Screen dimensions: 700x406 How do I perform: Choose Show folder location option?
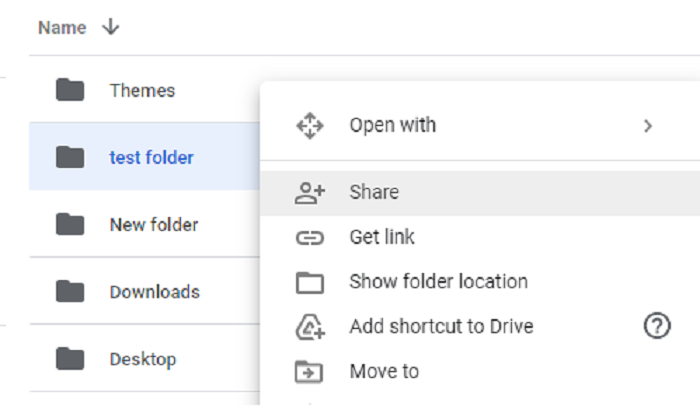tap(438, 283)
